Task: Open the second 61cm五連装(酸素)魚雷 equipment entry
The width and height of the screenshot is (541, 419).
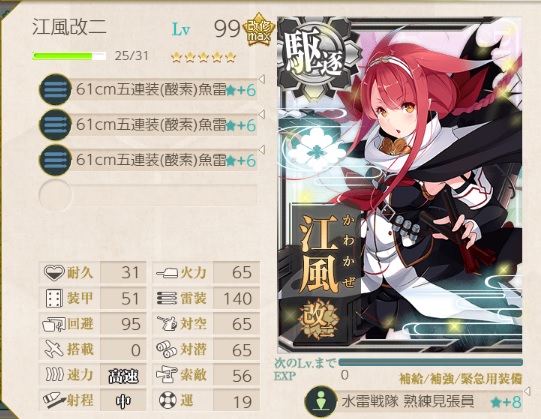Action: point(148,125)
